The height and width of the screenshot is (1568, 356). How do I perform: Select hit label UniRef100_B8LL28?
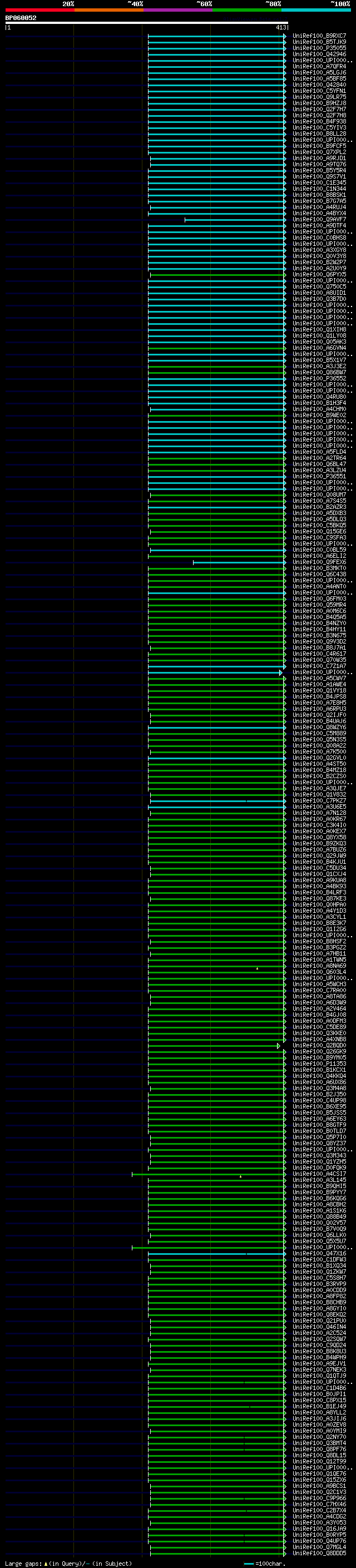[319, 134]
